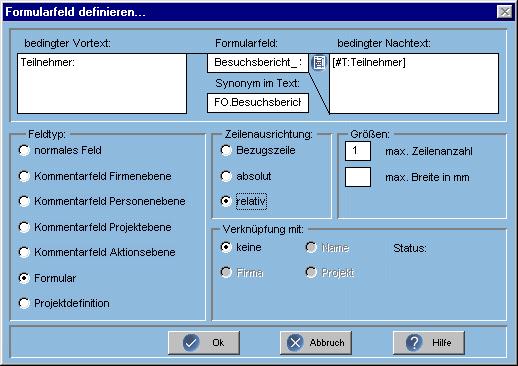
Task: Click into the "bedingter Vortext" text box
Action: pos(102,83)
